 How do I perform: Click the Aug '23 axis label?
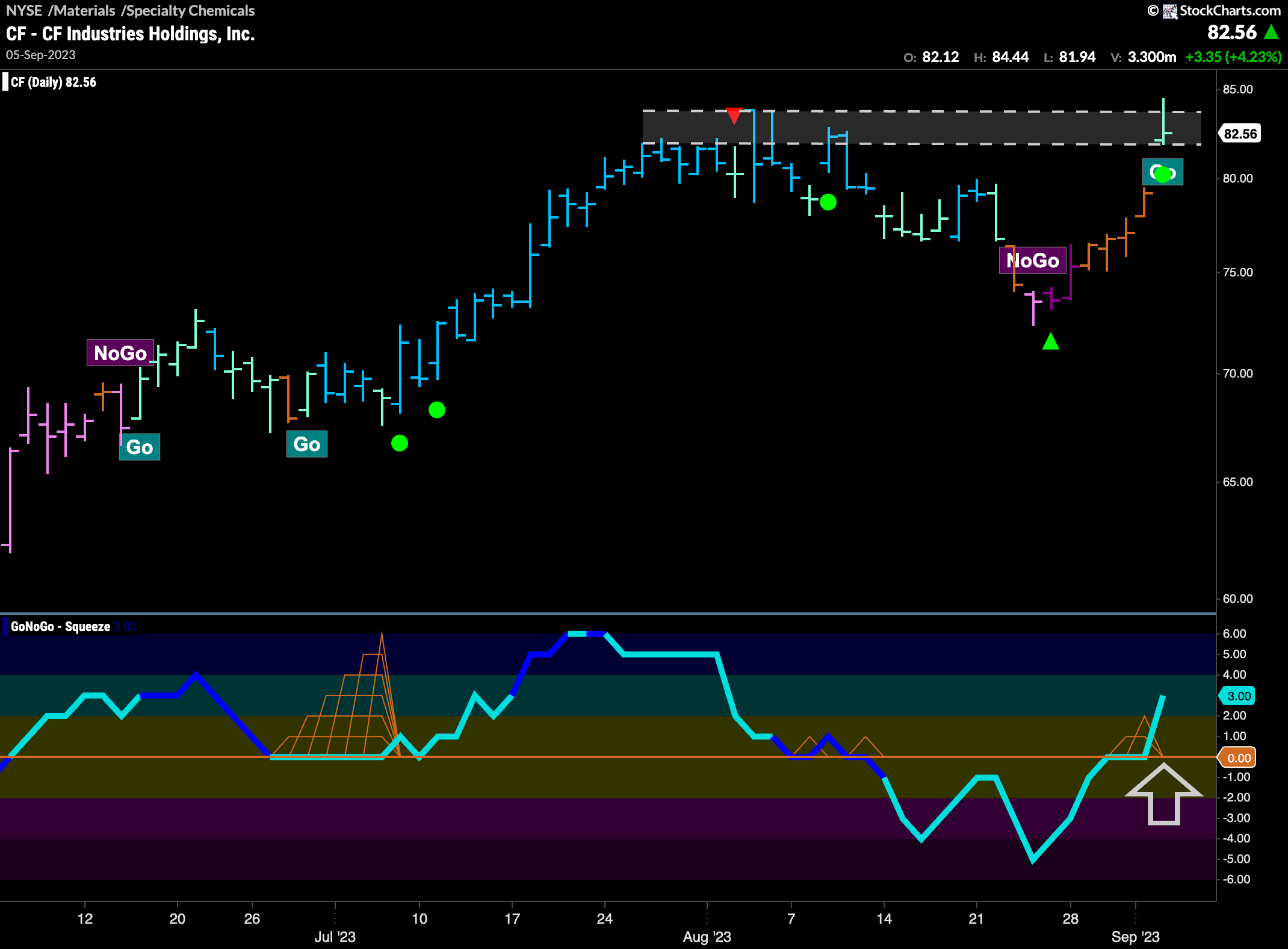[x=707, y=937]
